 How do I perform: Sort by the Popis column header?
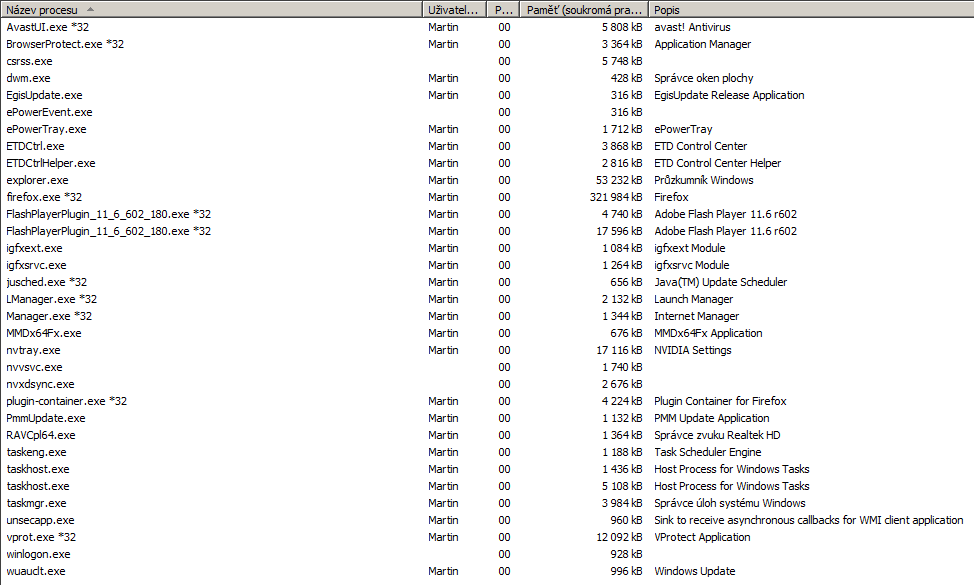point(811,9)
